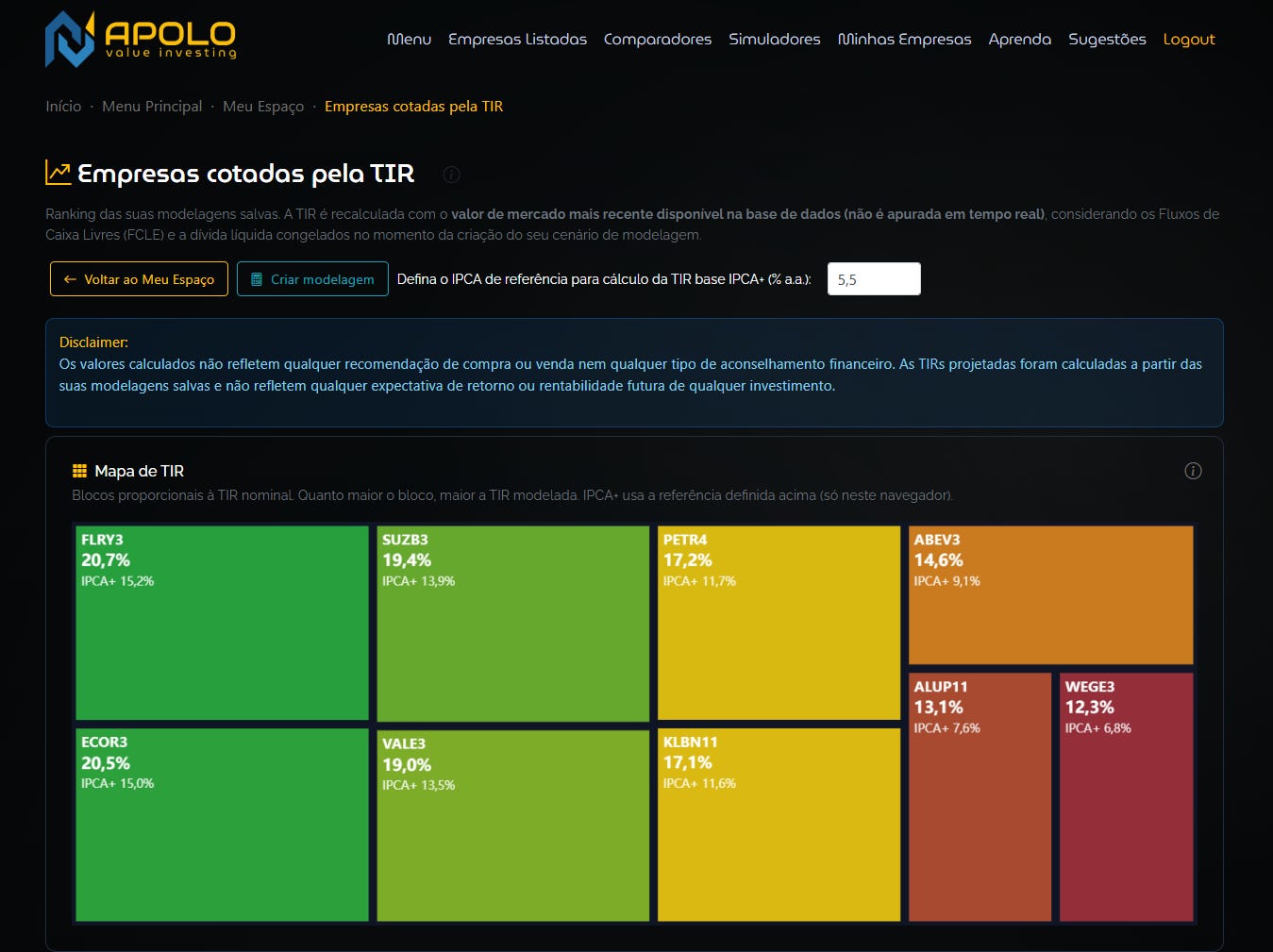Click the IPCA+ 9,1% label in ABEV3
The width and height of the screenshot is (1273, 952).
[946, 581]
